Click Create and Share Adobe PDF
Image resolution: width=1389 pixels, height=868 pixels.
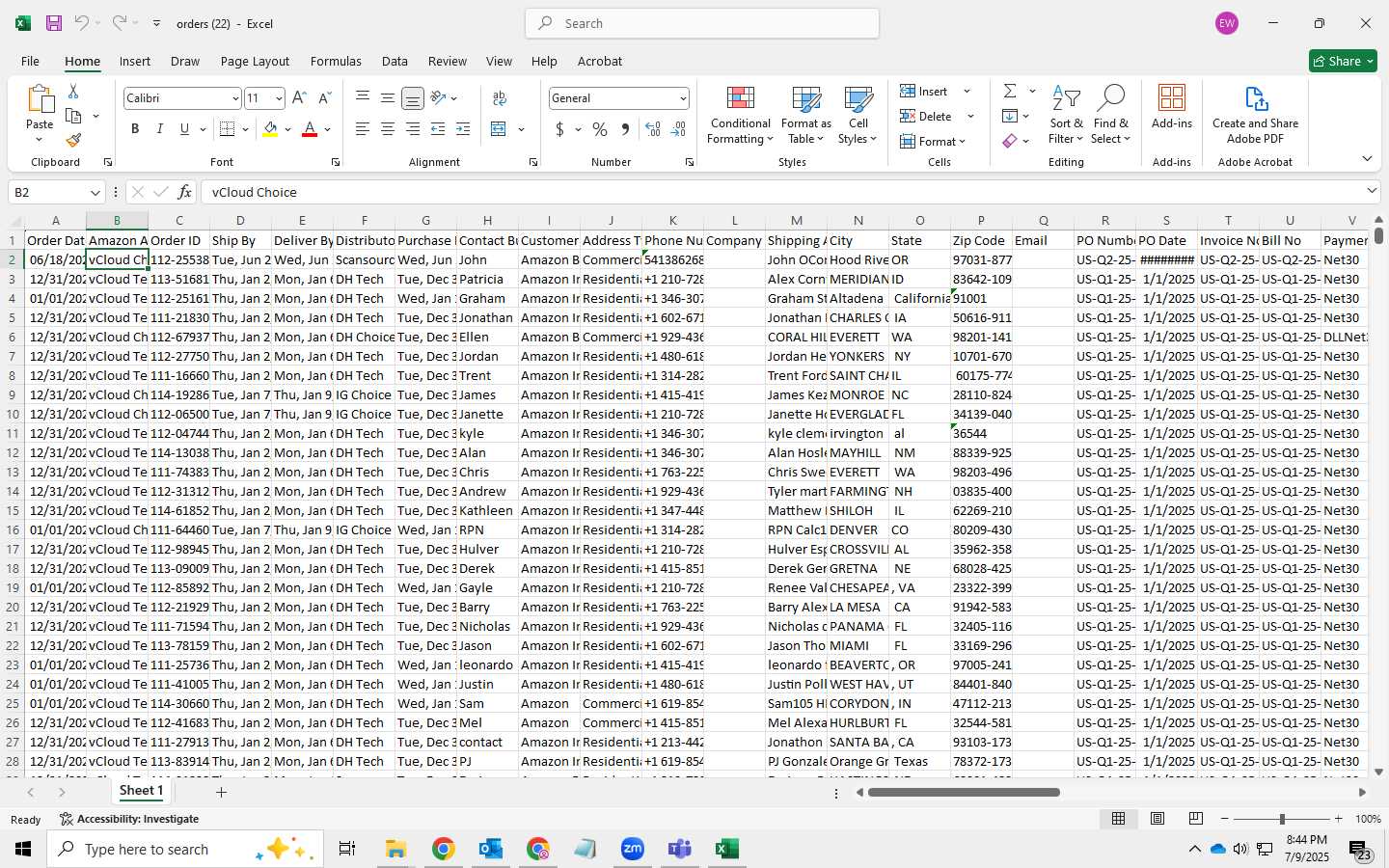coord(1255,115)
